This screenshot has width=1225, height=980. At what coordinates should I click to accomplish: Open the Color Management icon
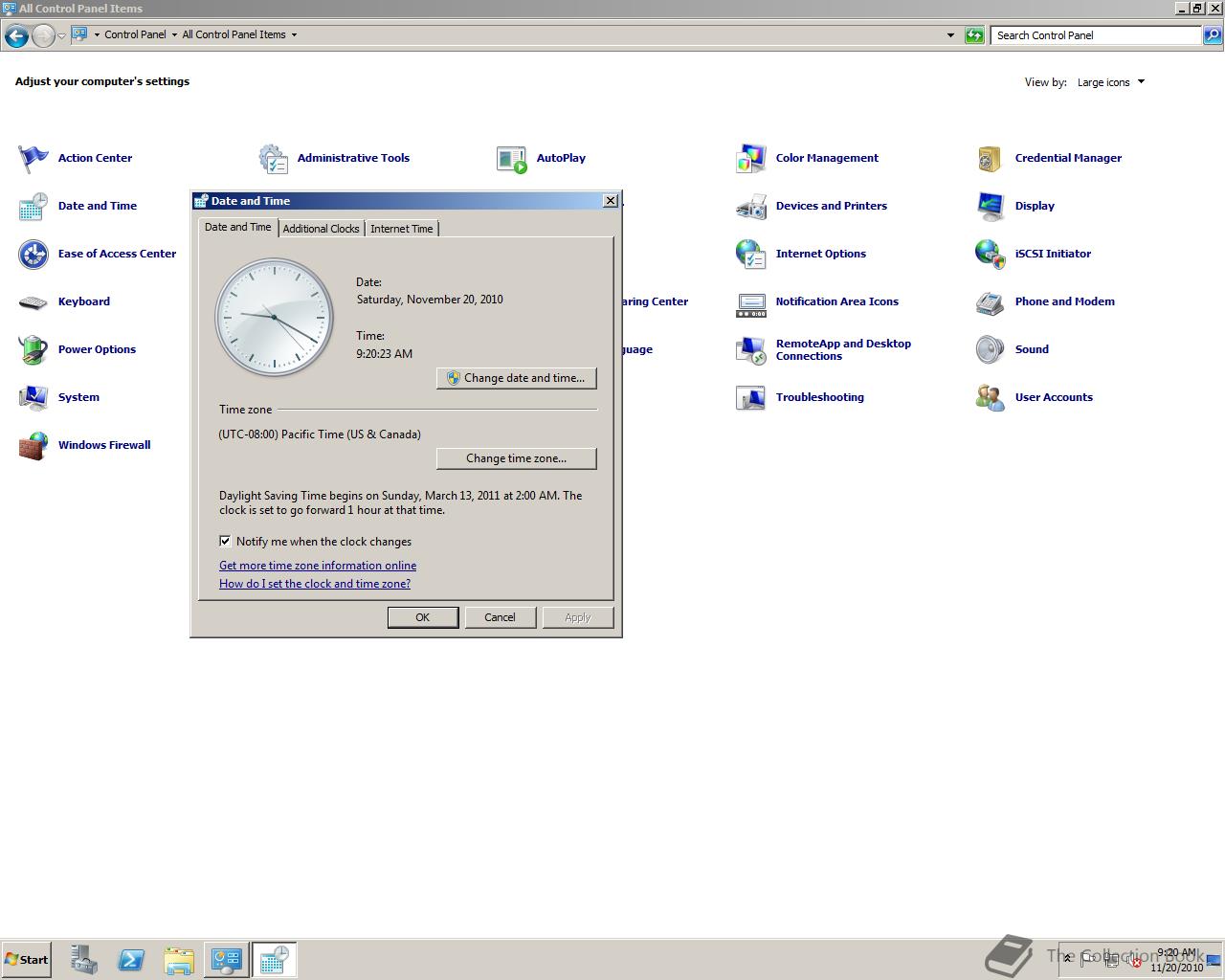751,158
